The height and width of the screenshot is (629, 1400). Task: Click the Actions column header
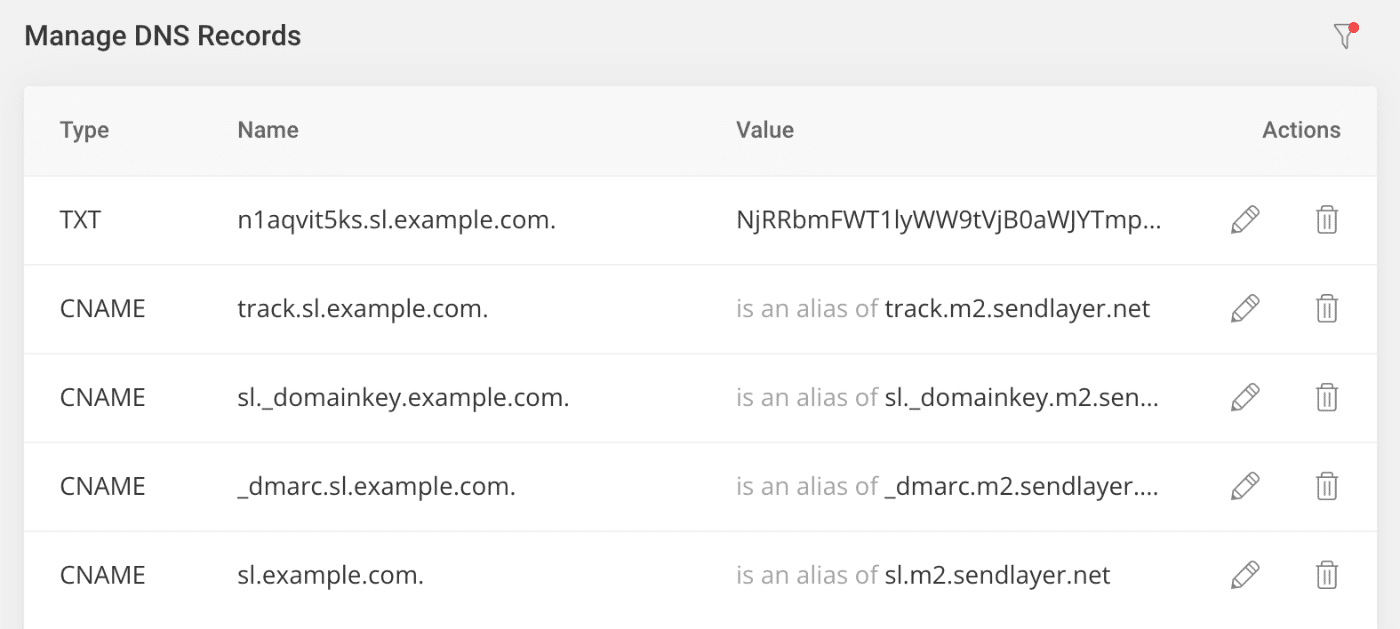click(1301, 130)
